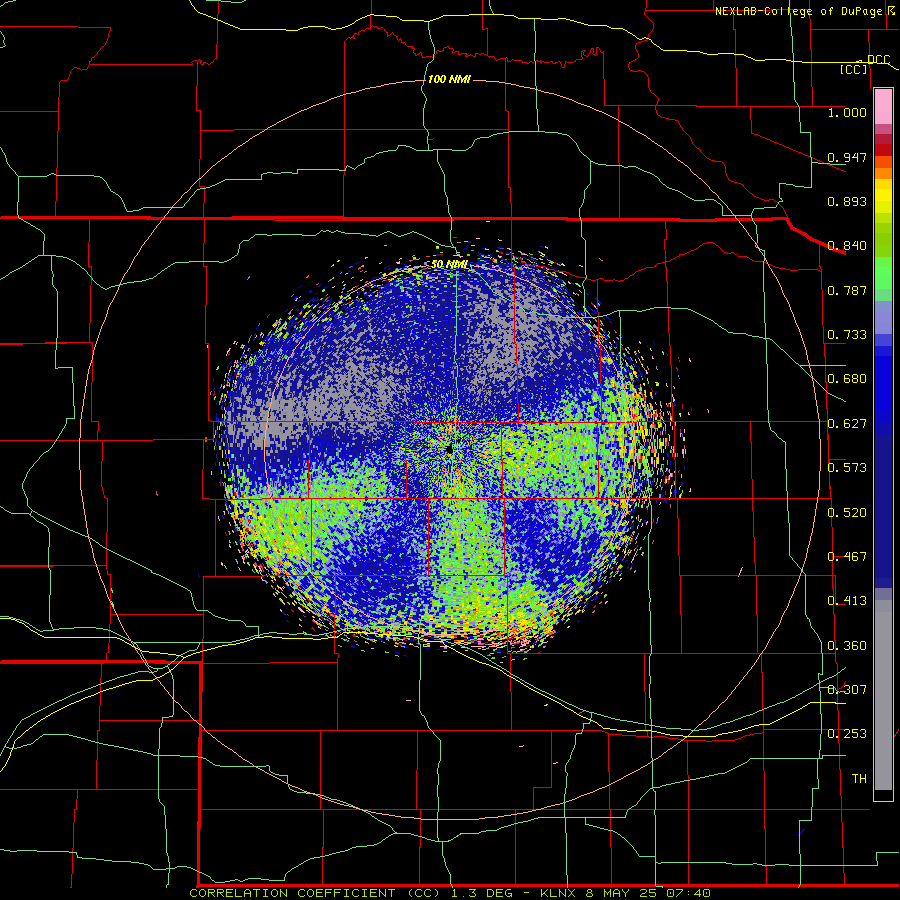
Task: Click the 100 NMI range ring label
Action: pyautogui.click(x=449, y=79)
